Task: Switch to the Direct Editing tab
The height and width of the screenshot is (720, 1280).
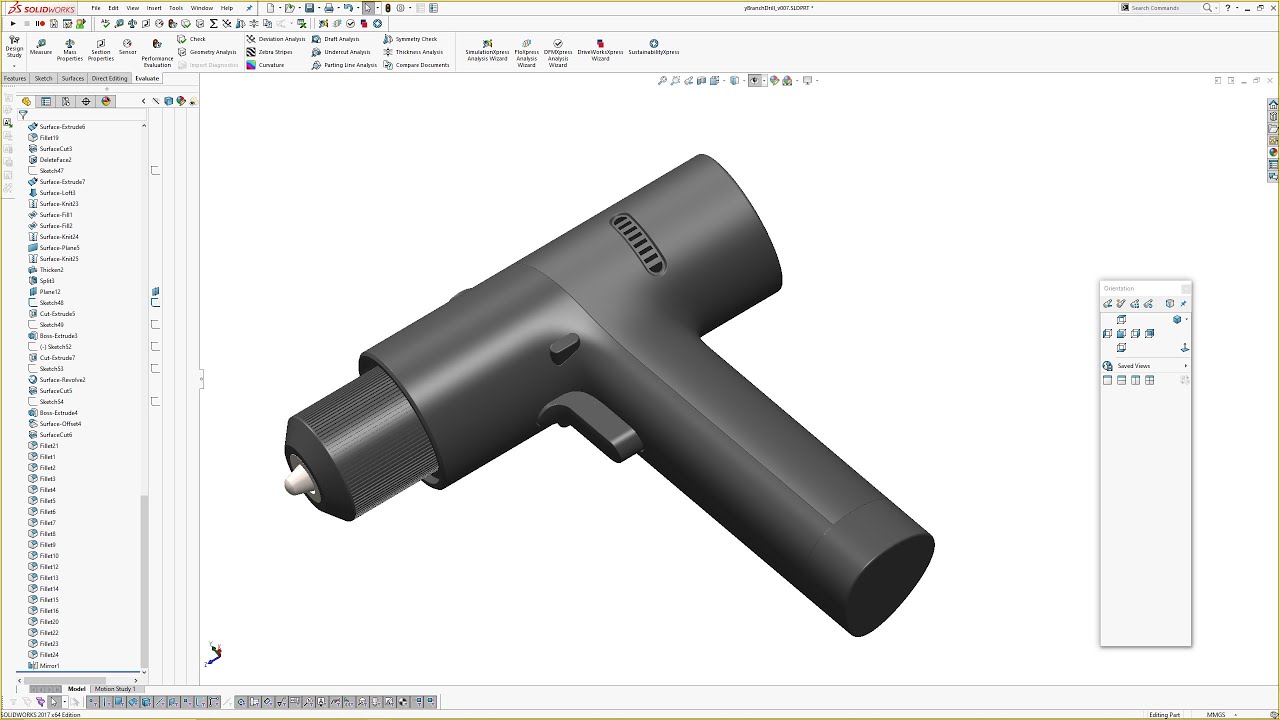Action: coord(109,78)
